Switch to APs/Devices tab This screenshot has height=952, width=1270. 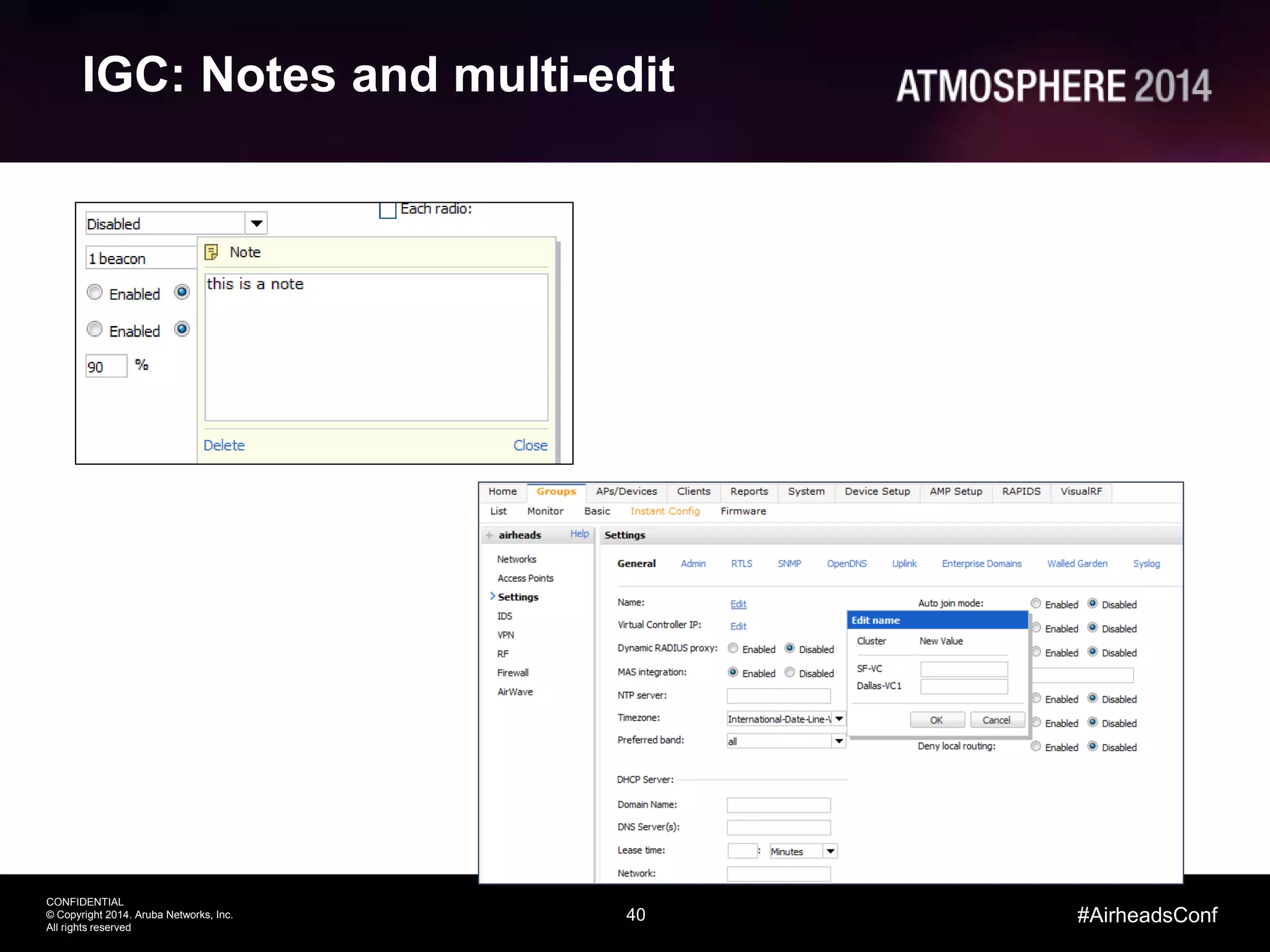tap(626, 491)
